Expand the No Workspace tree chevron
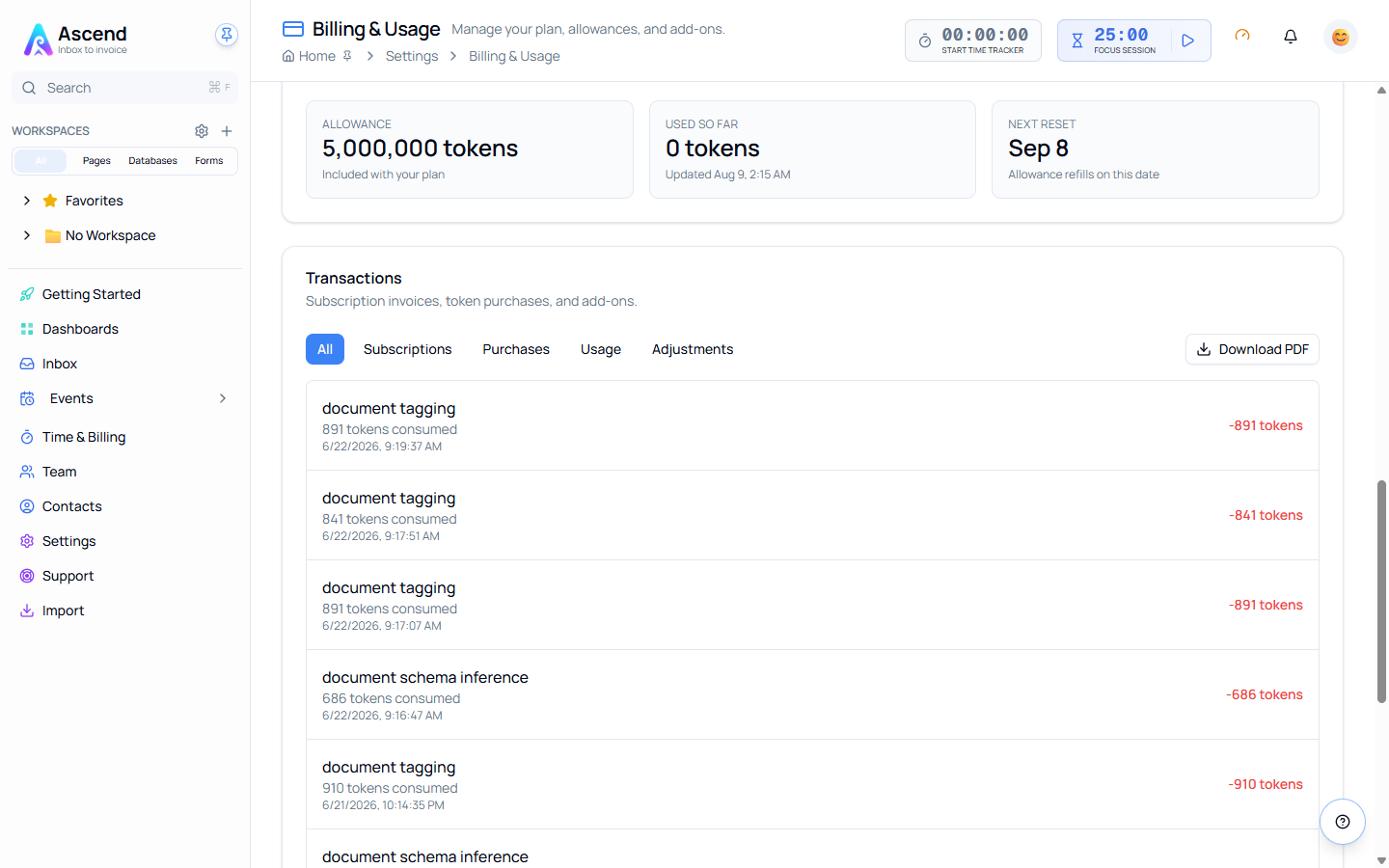The width and height of the screenshot is (1389, 868). (x=27, y=235)
